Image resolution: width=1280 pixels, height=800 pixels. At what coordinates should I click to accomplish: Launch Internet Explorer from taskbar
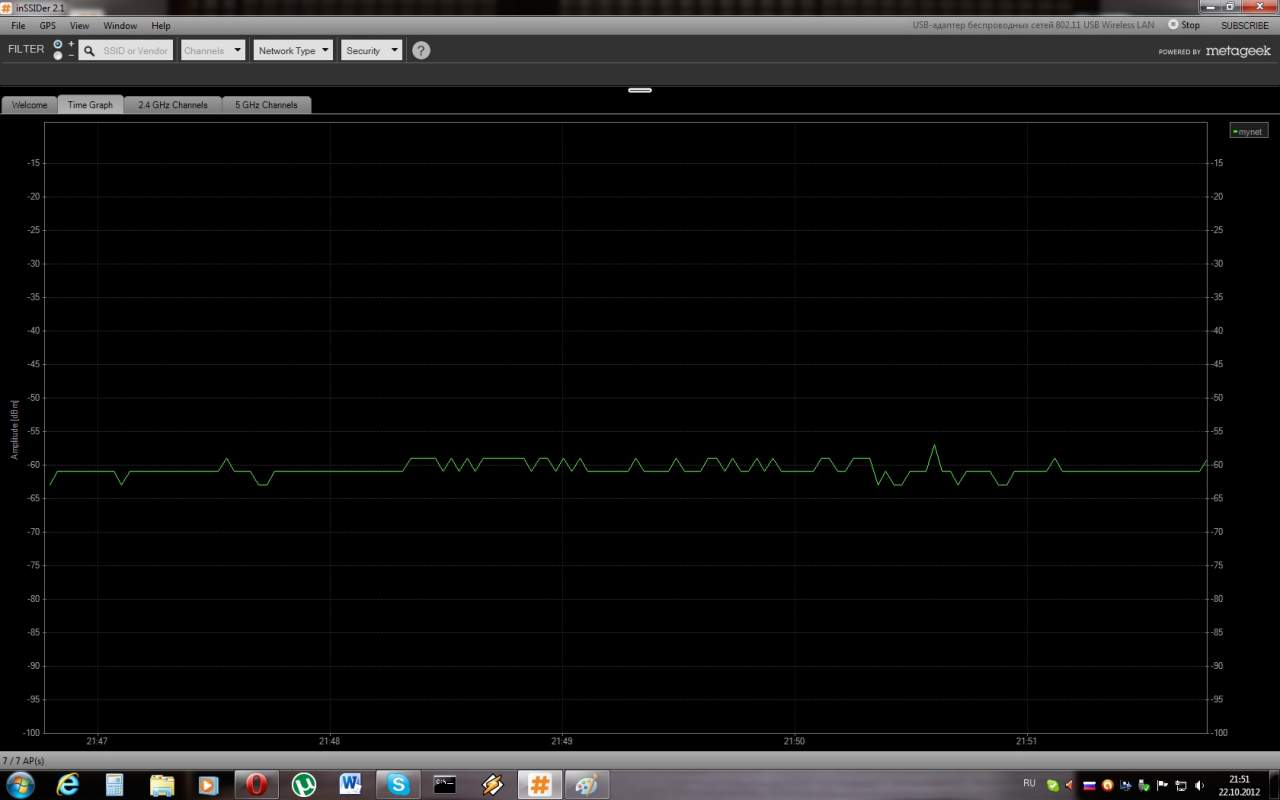tap(68, 784)
